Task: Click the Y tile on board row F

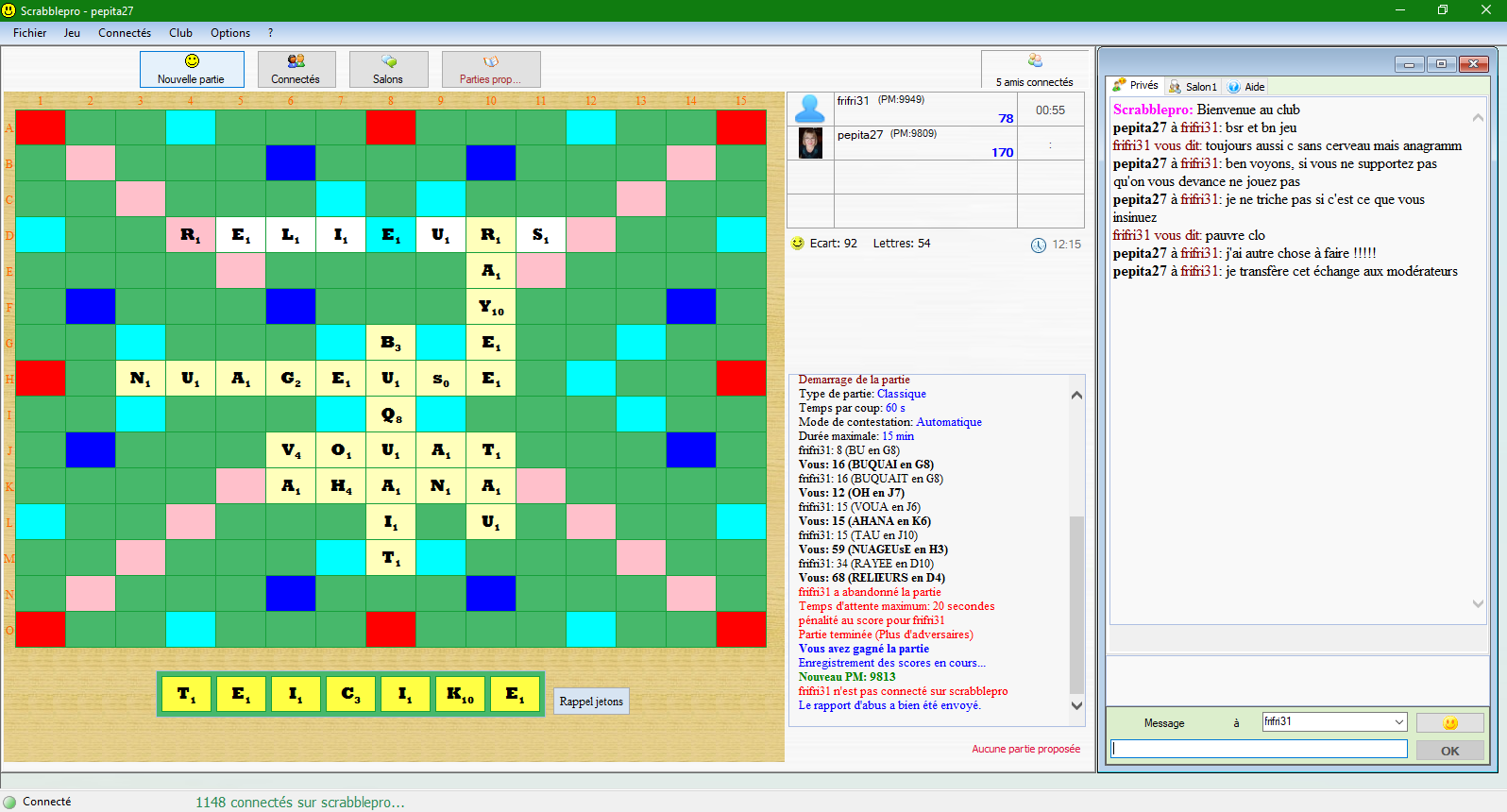Action: coord(491,307)
